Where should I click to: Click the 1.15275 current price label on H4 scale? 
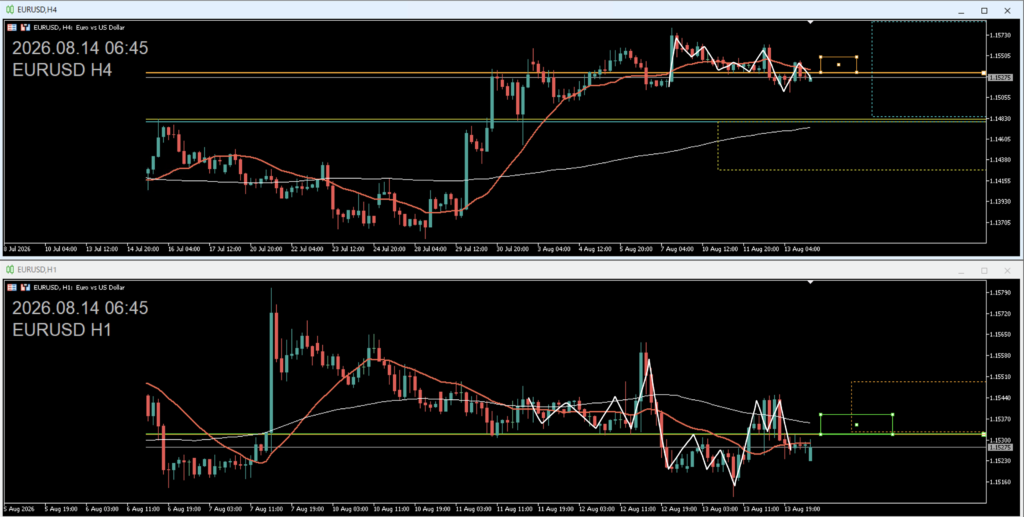point(1000,78)
